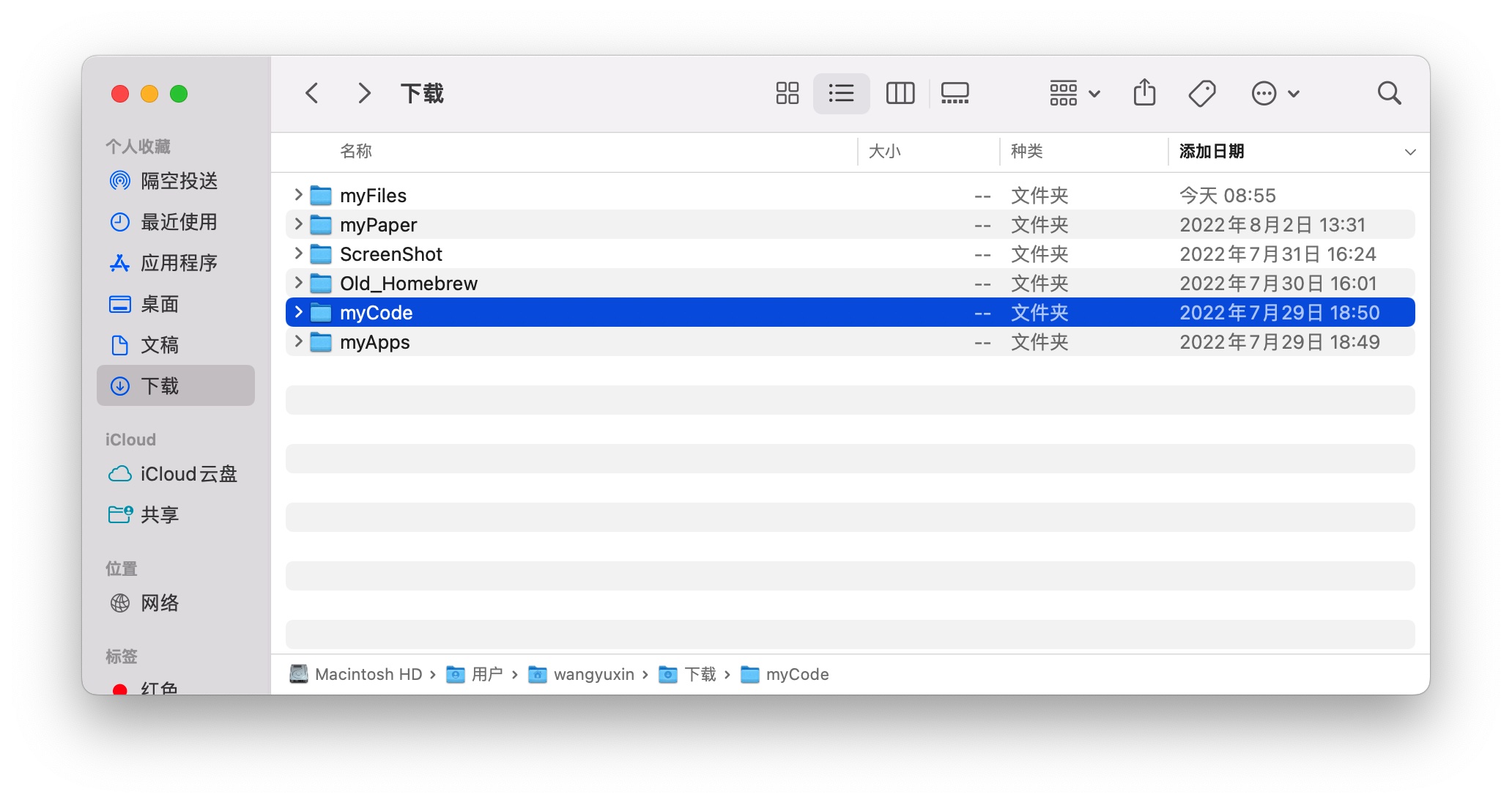This screenshot has width=1512, height=803.
Task: Open 共享 in the sidebar
Action: [x=176, y=515]
